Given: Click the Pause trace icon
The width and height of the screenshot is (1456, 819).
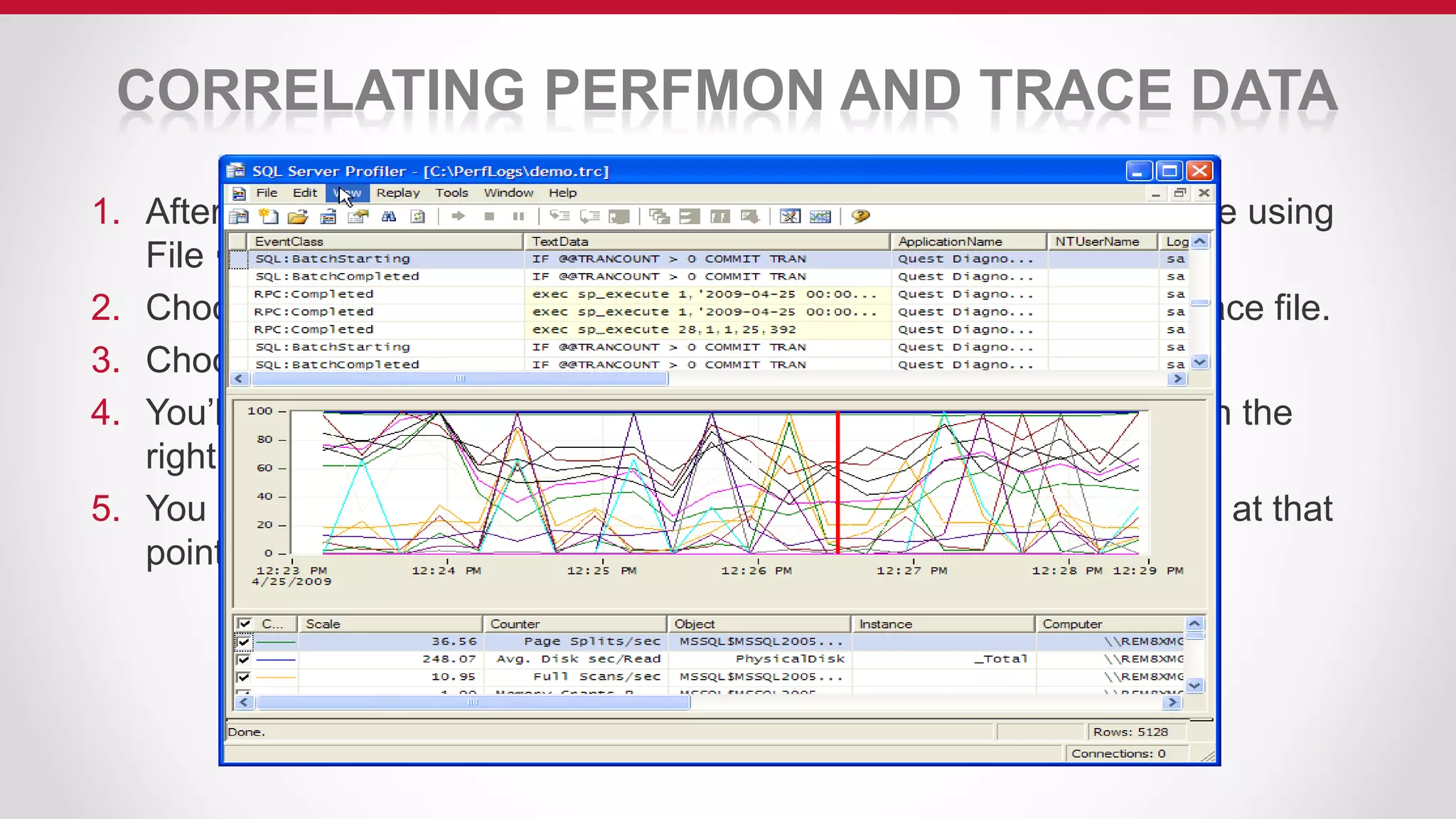Looking at the screenshot, I should tap(519, 216).
